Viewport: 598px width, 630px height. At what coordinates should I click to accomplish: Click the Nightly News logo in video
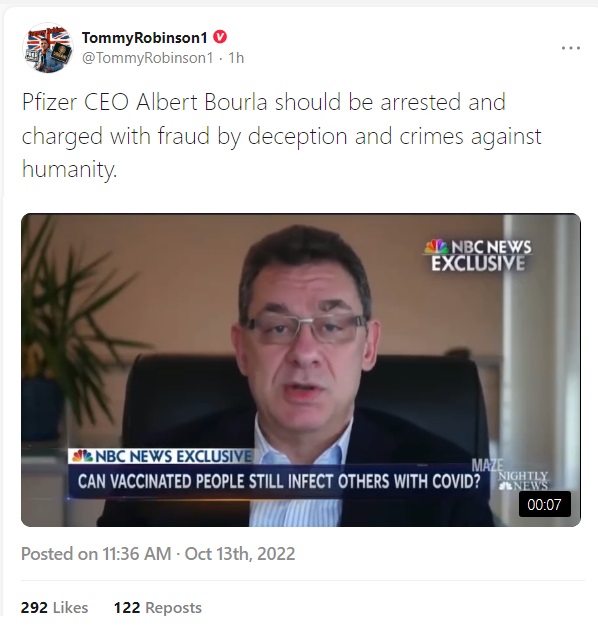523,481
